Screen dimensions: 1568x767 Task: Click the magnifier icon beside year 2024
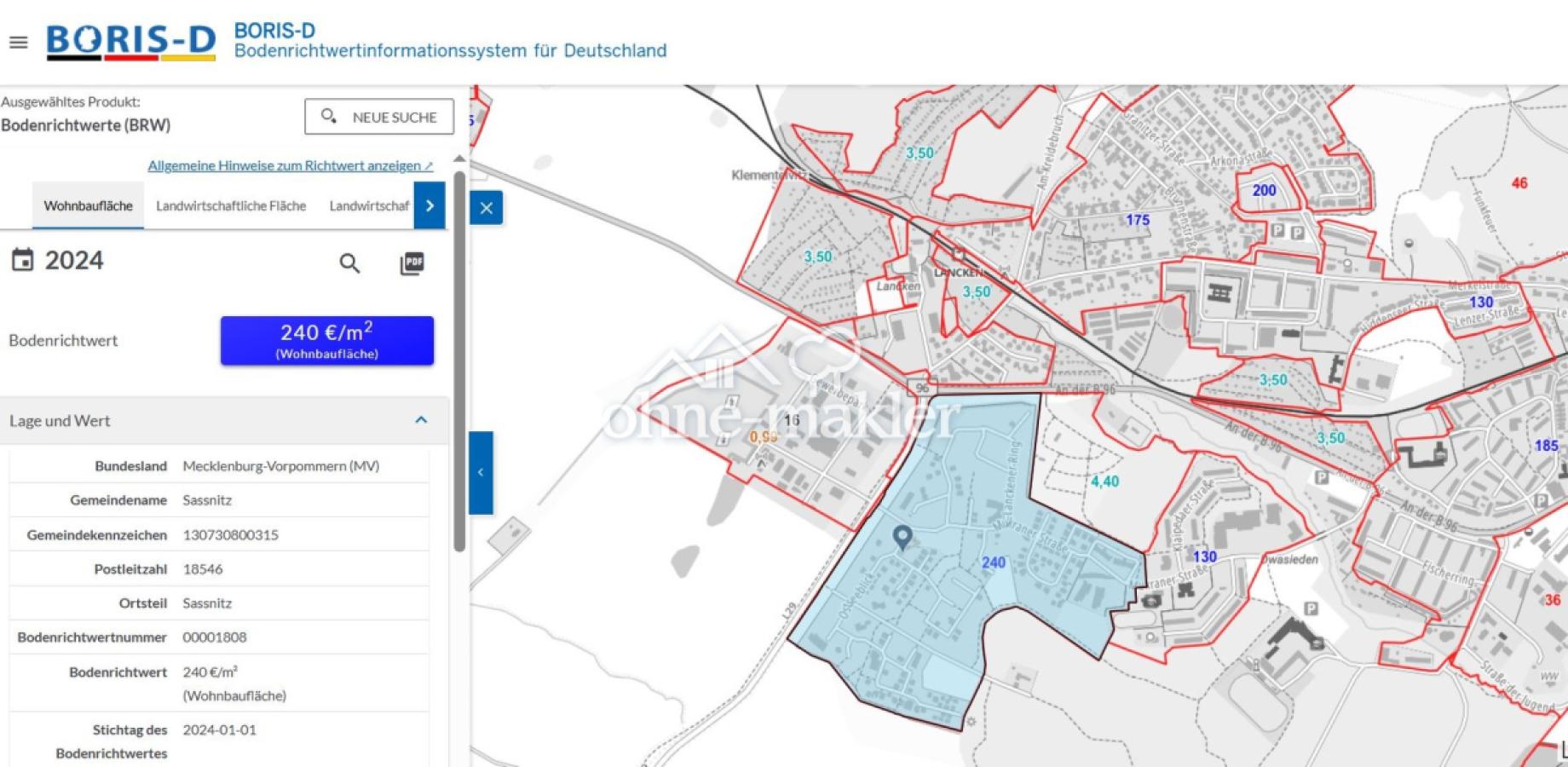(x=349, y=263)
